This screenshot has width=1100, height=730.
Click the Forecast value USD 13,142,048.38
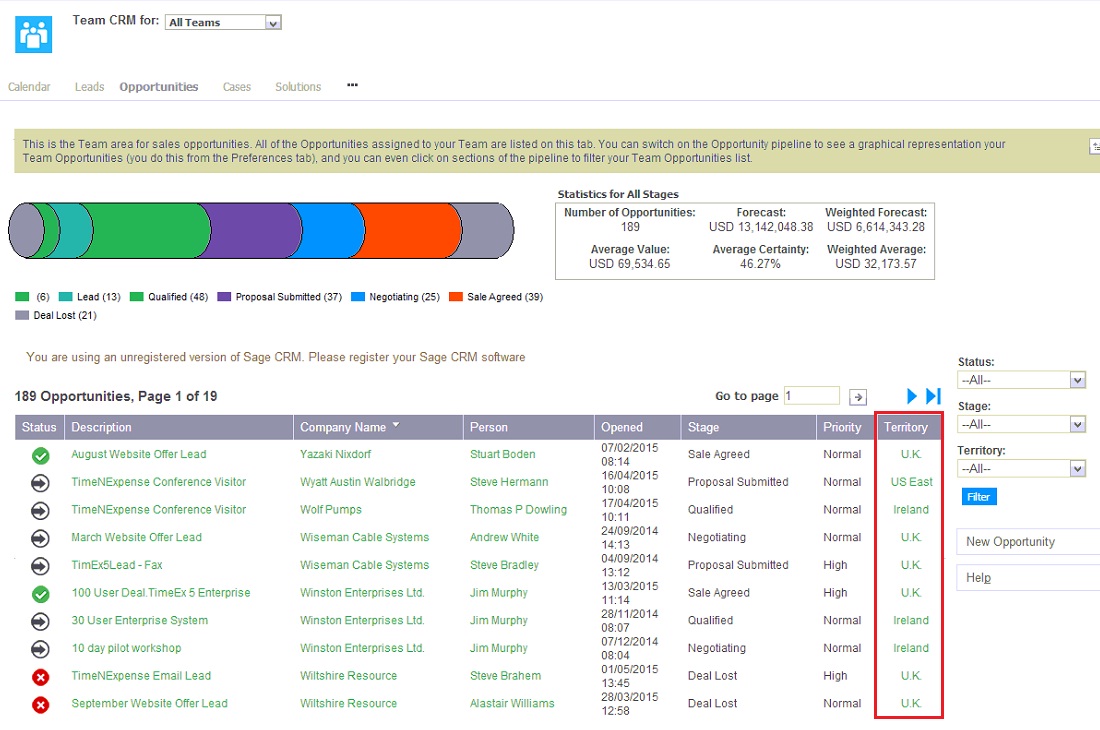(761, 227)
